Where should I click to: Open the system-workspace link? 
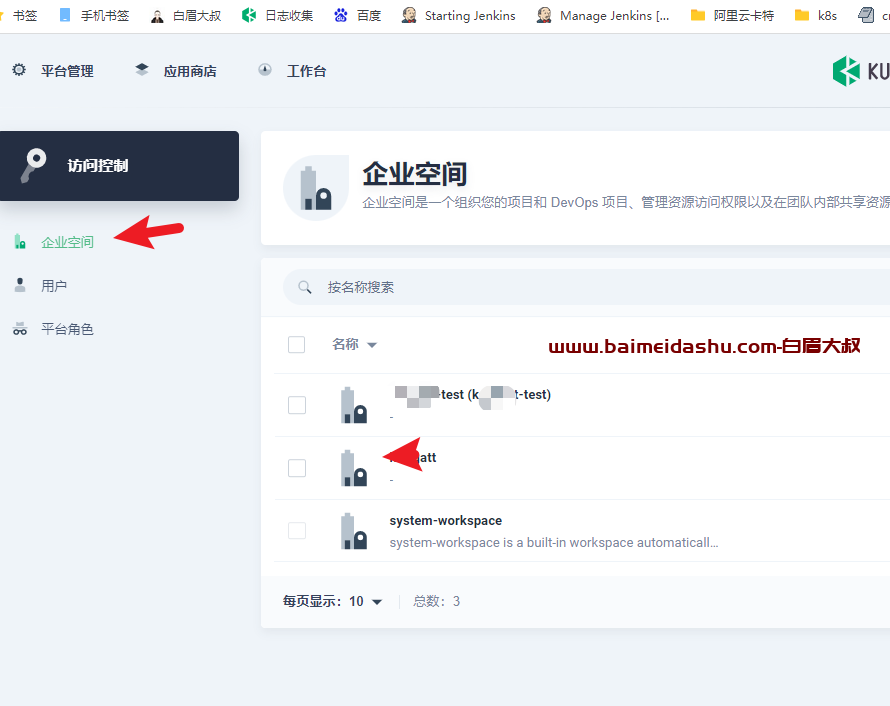click(446, 520)
